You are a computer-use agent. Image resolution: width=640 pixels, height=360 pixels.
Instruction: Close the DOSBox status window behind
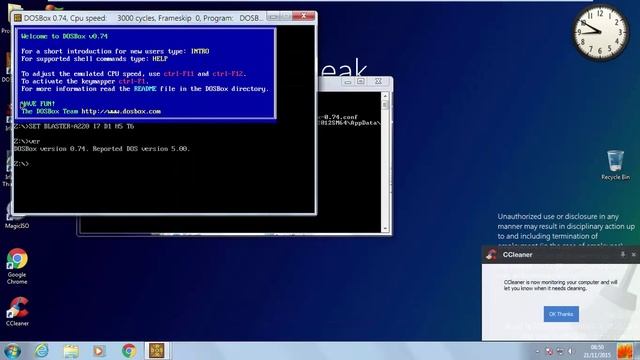[x=378, y=82]
